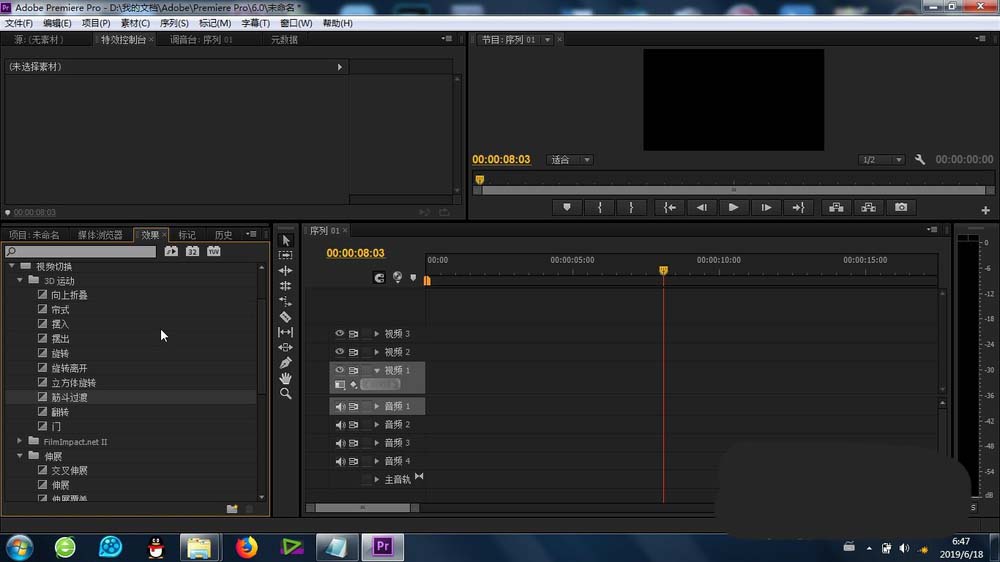Expand the FilmImpact.net II folder
Viewport: 1000px width, 562px height.
tap(20, 441)
